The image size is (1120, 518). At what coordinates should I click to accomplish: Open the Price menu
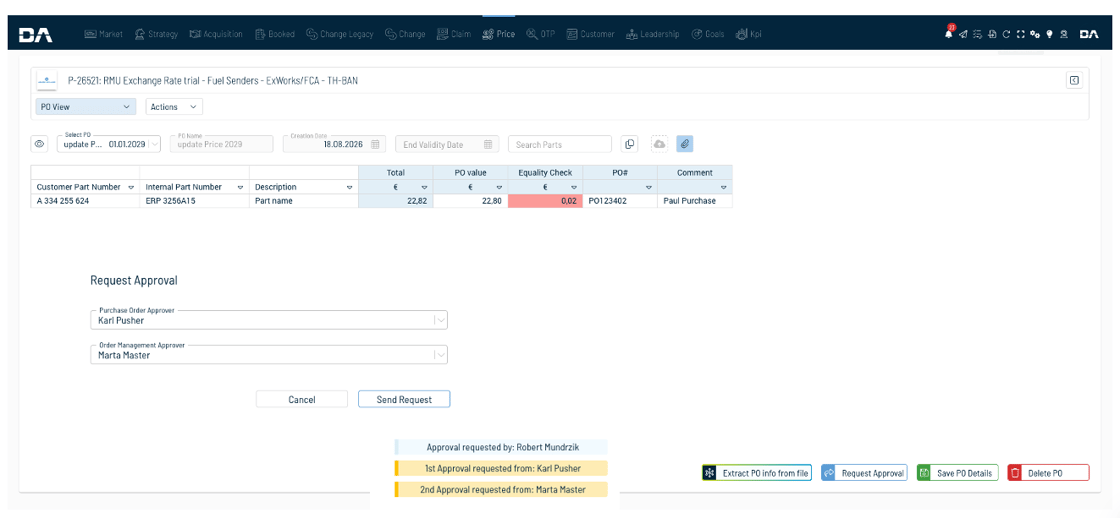click(499, 34)
